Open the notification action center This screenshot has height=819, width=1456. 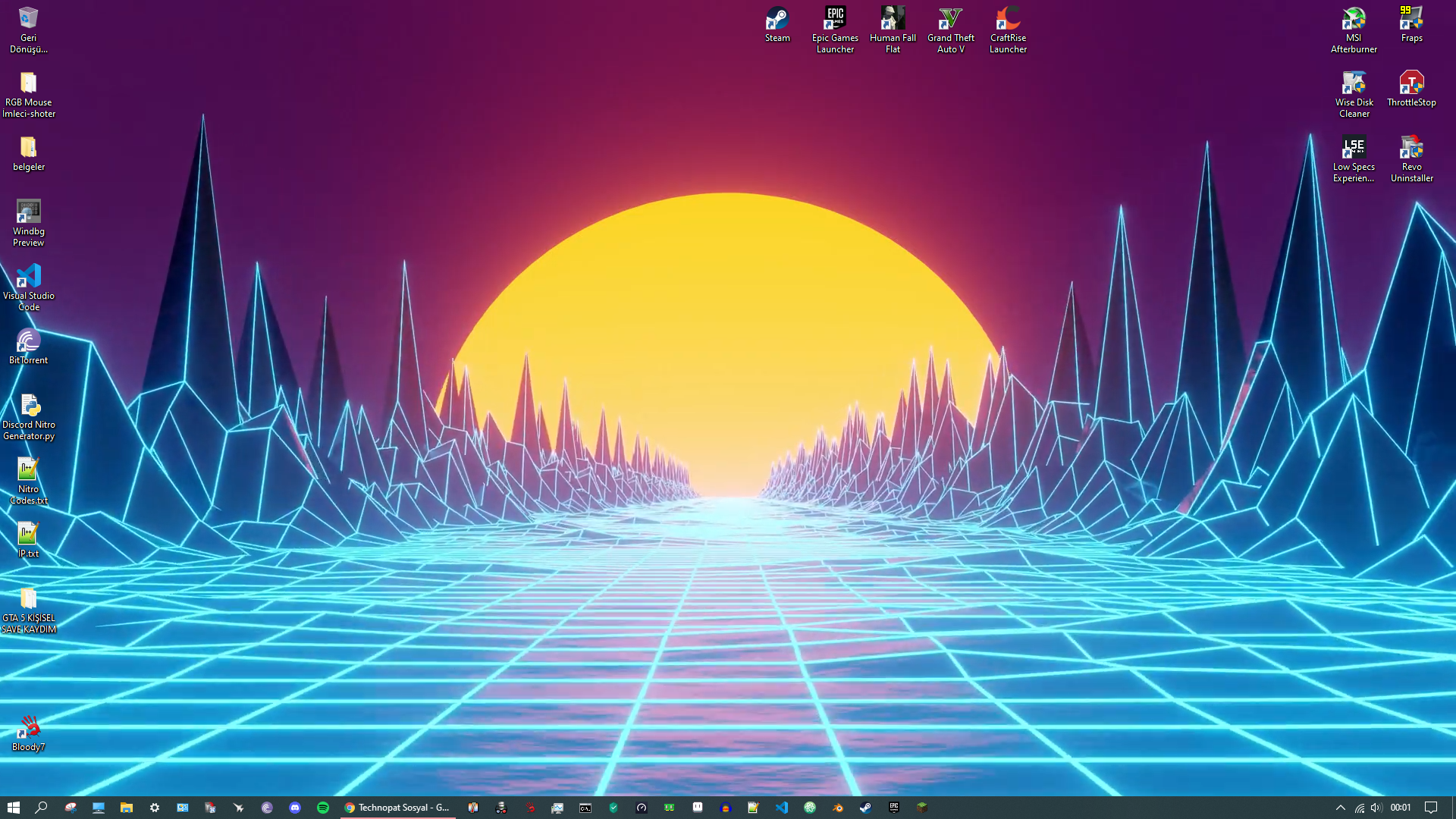point(1431,808)
